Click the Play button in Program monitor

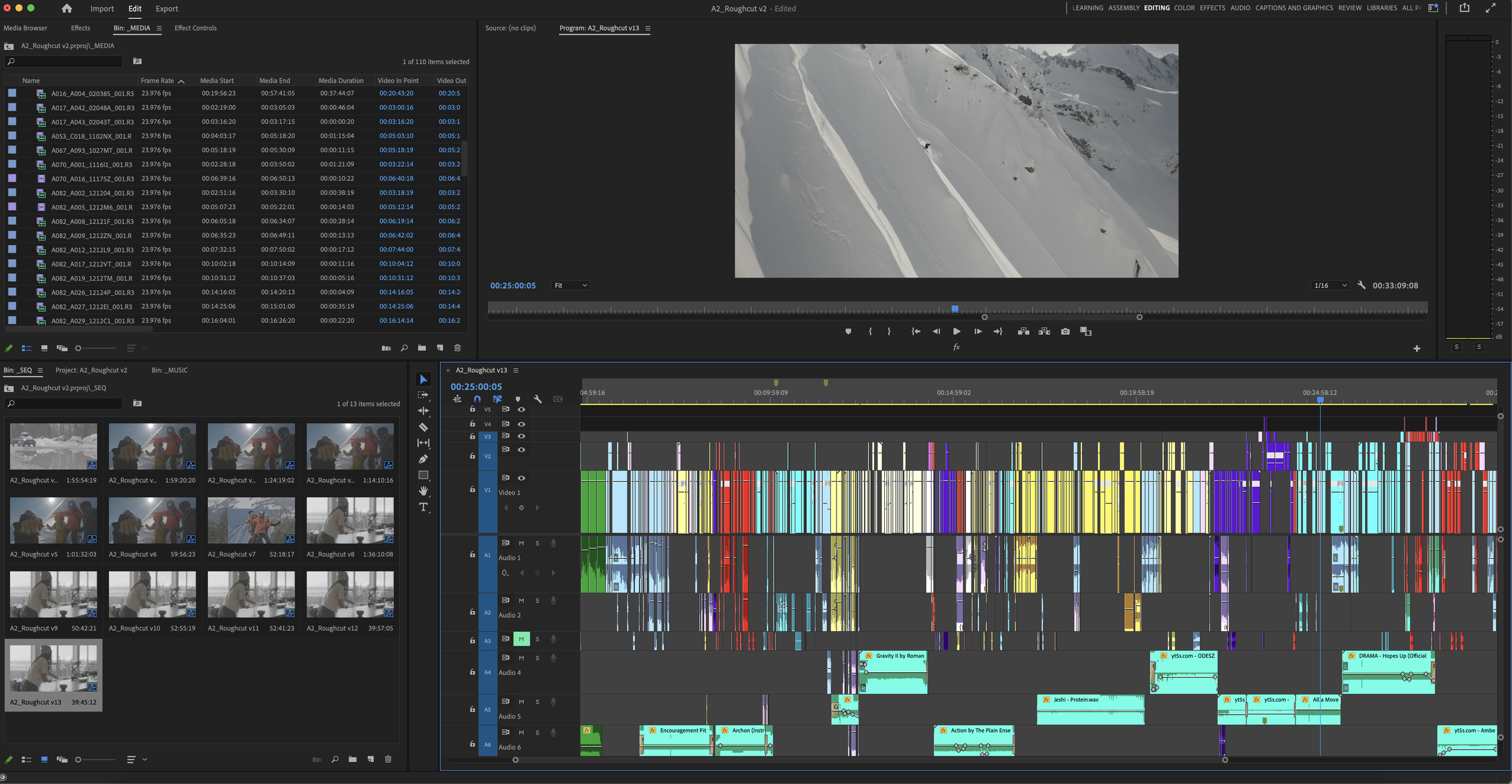[x=956, y=331]
